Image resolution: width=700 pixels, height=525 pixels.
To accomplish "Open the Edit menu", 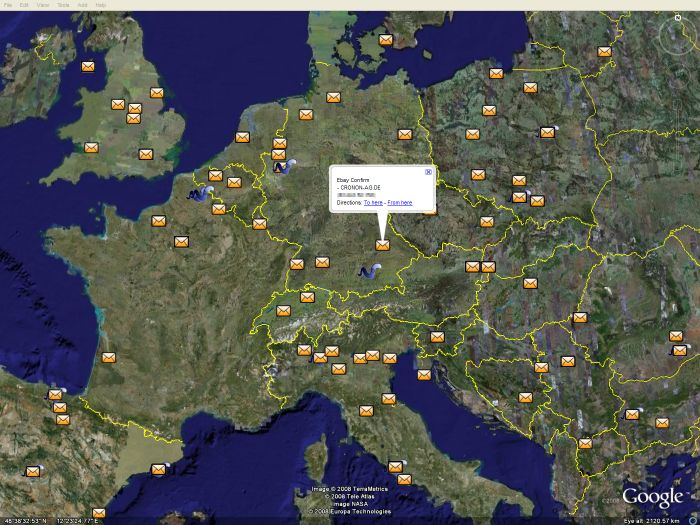I will coord(24,5).
